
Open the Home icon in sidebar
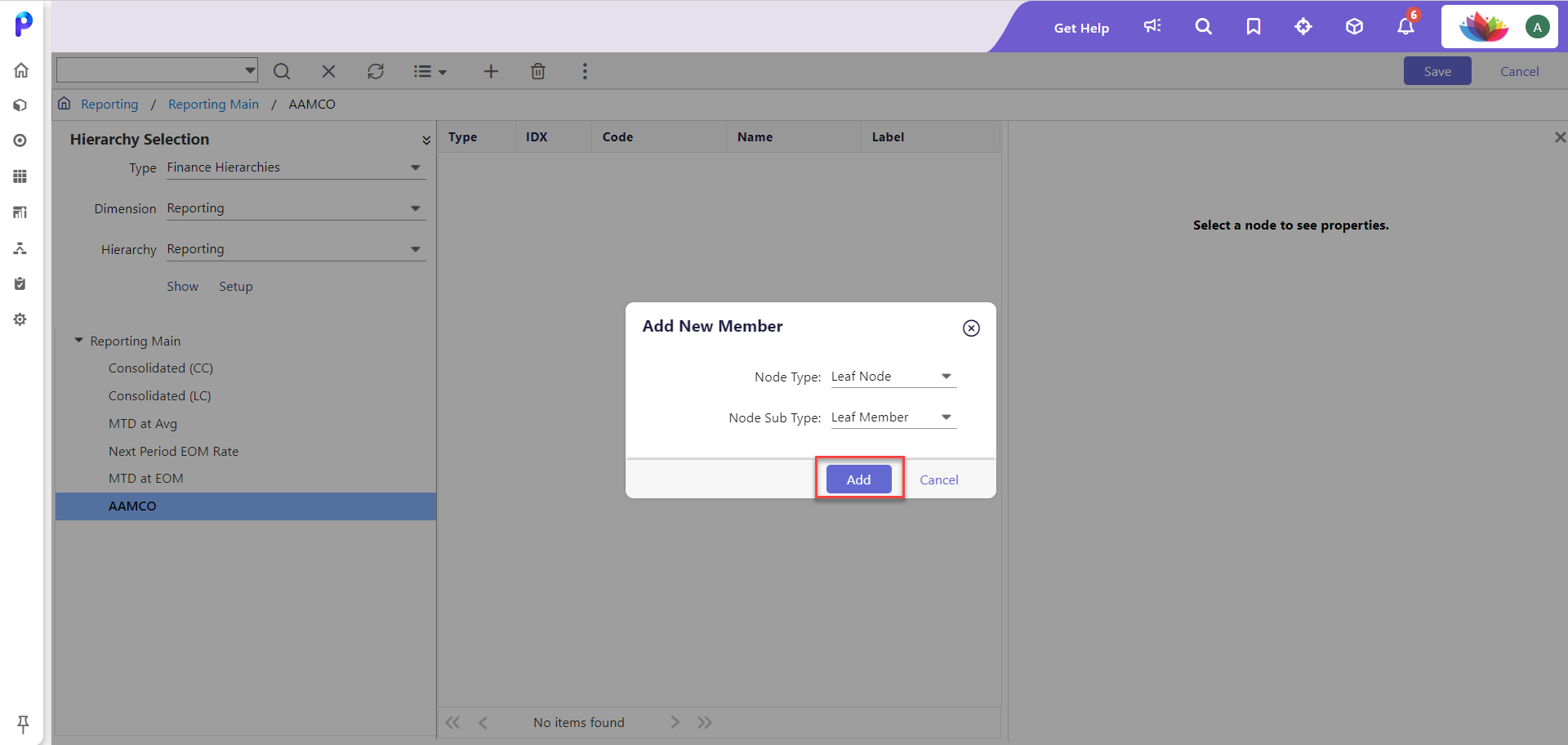pyautogui.click(x=21, y=70)
